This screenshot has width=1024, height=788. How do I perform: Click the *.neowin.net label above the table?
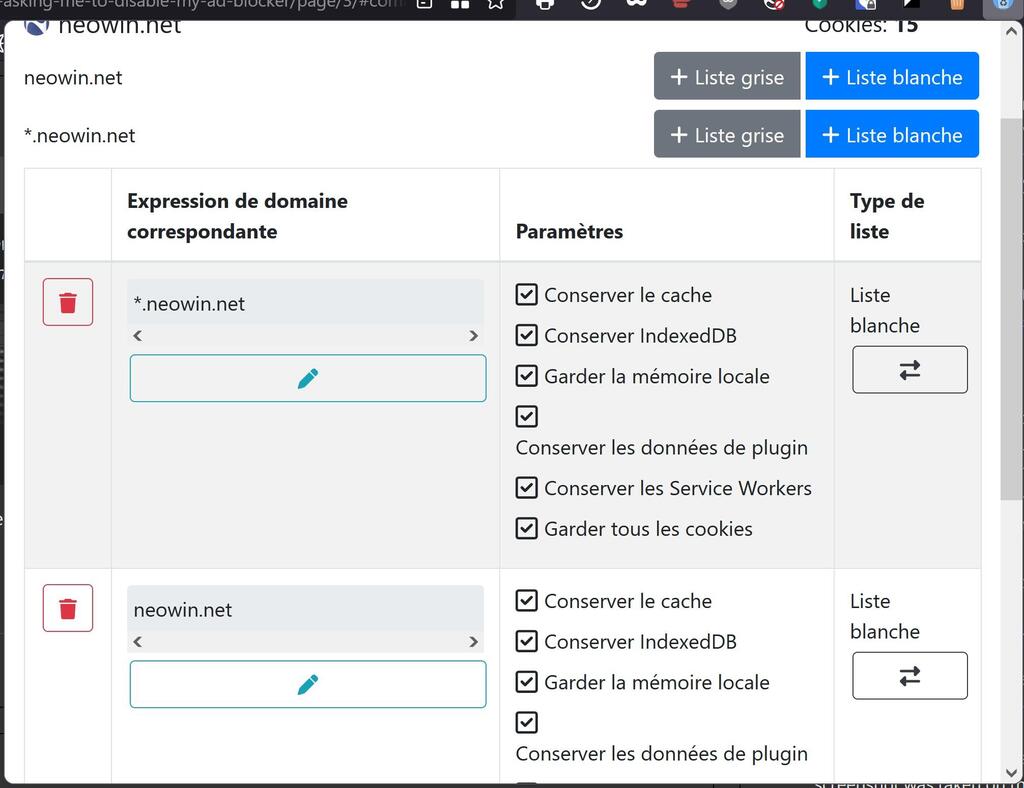80,135
